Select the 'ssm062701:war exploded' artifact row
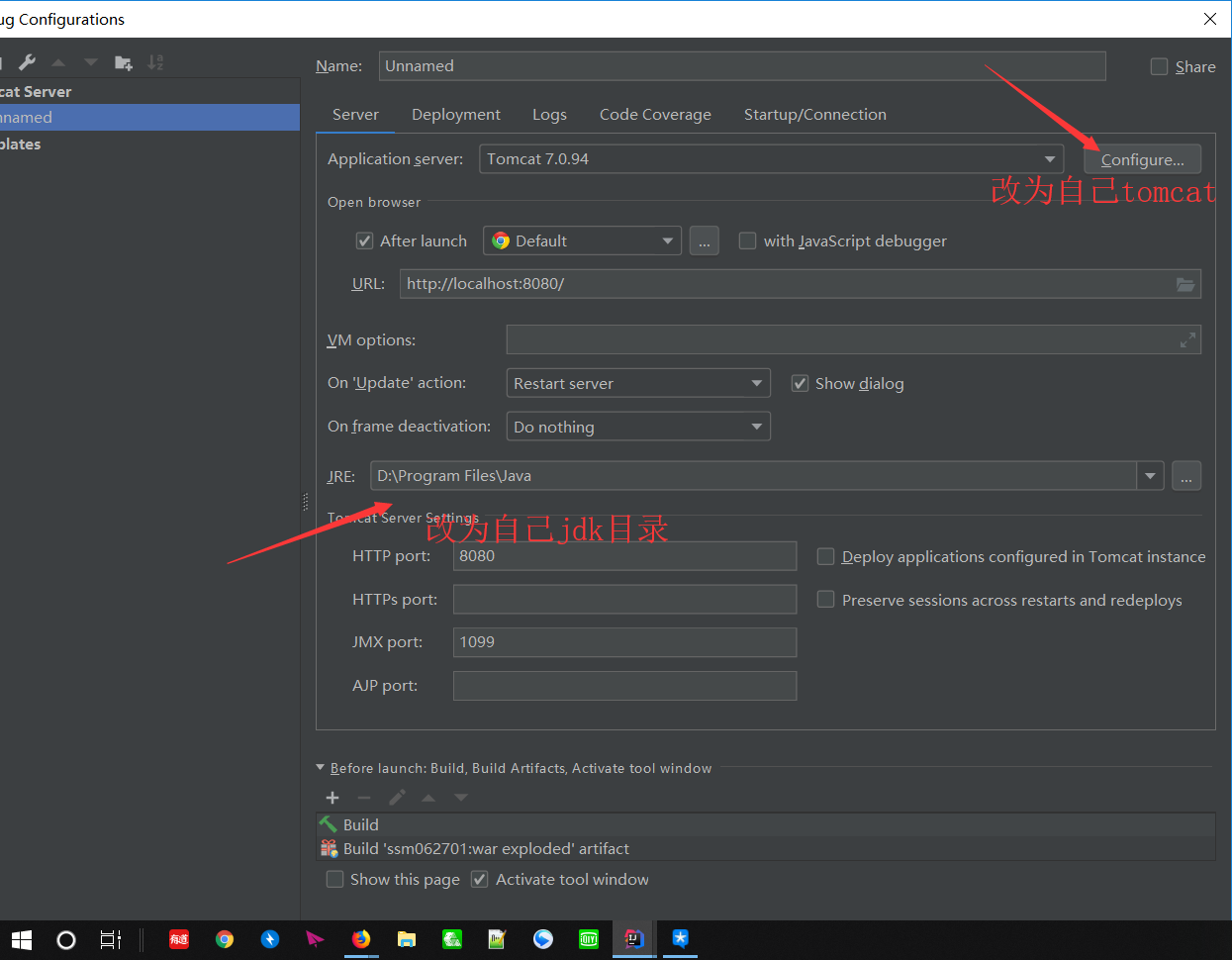 click(766, 848)
